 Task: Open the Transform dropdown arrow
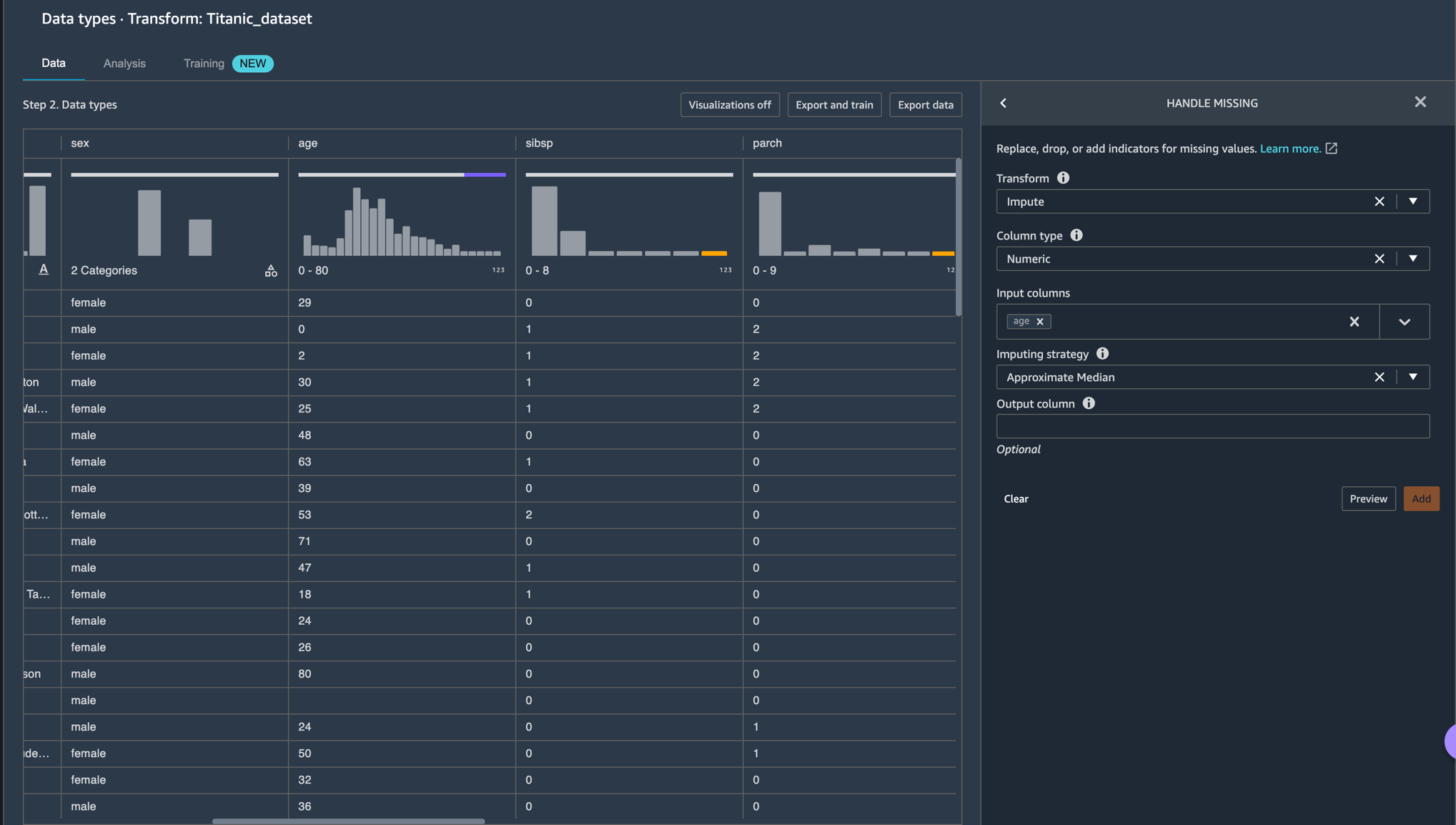click(x=1412, y=202)
